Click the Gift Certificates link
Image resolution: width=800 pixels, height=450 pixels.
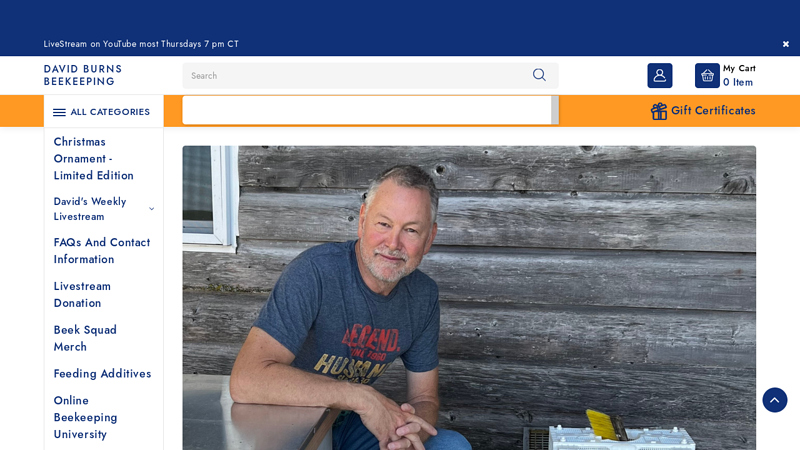click(x=713, y=111)
